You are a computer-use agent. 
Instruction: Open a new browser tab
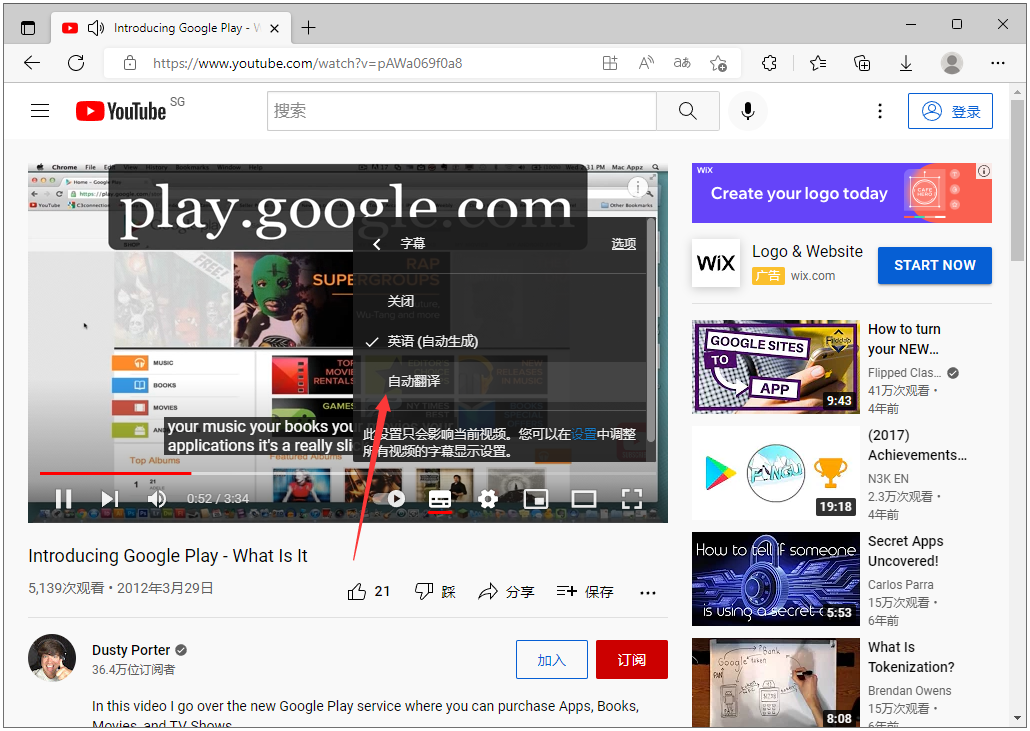(308, 28)
